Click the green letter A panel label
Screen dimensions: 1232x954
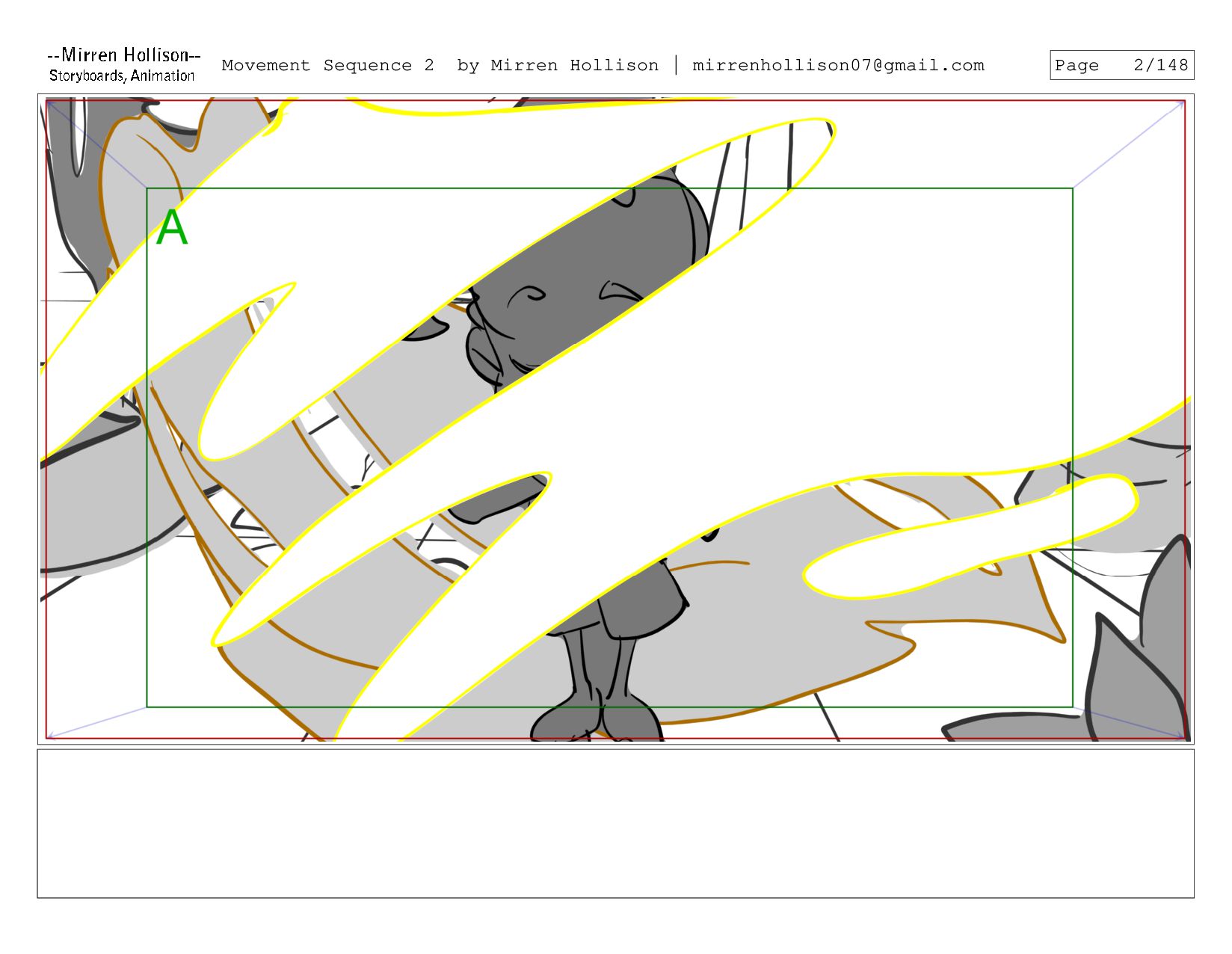click(172, 227)
